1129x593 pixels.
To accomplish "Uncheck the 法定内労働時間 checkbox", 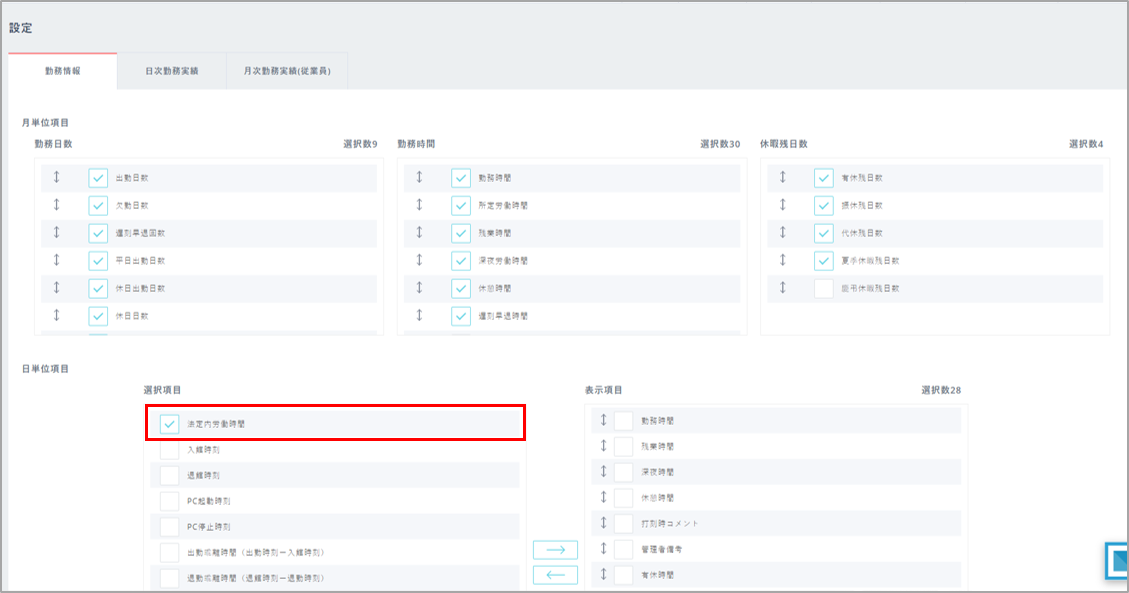I will pos(170,424).
